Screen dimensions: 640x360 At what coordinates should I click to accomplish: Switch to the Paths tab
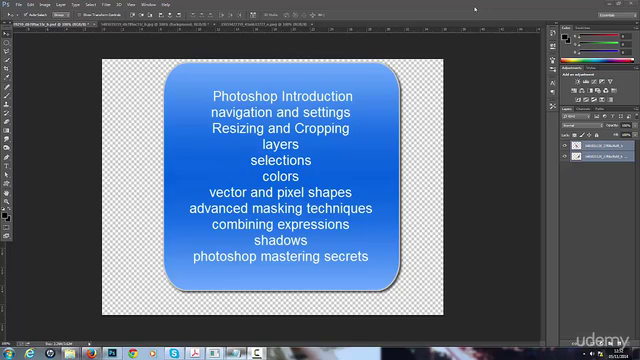coord(599,109)
